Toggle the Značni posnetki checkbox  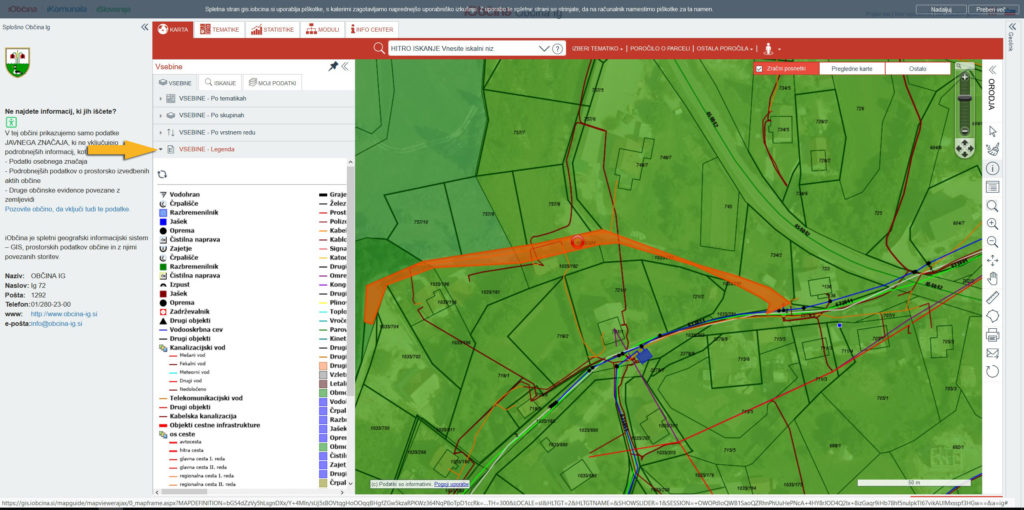point(760,69)
